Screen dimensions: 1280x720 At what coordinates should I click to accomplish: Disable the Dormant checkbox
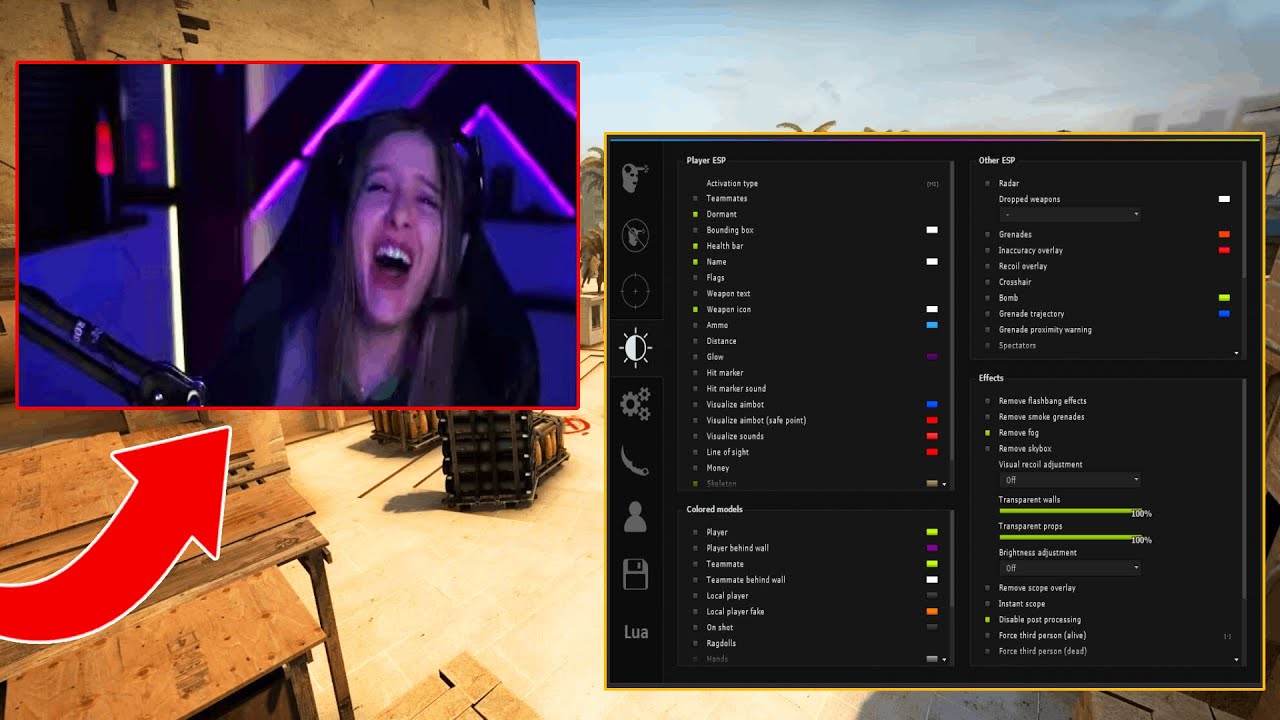[695, 214]
